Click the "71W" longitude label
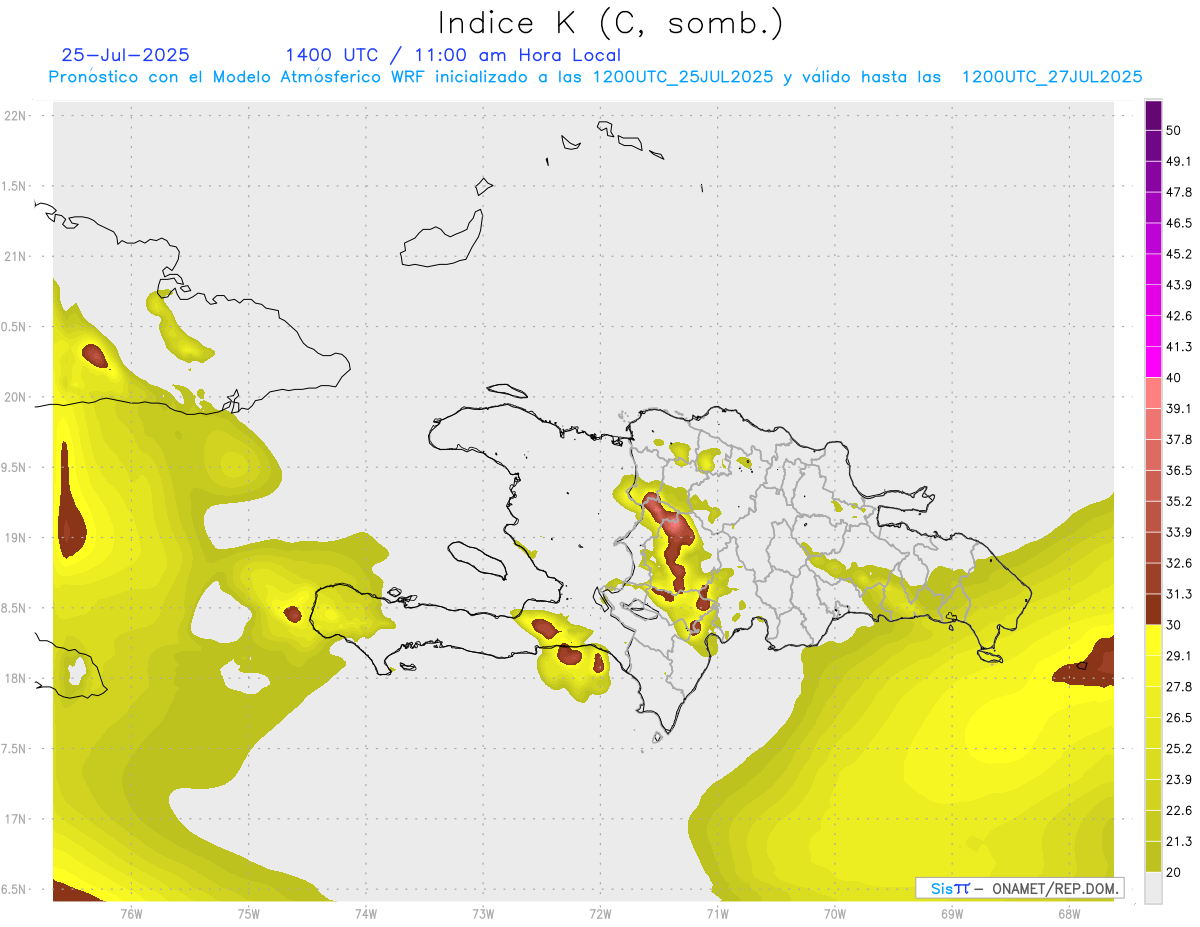Viewport: 1200px width, 927px height. click(x=717, y=913)
